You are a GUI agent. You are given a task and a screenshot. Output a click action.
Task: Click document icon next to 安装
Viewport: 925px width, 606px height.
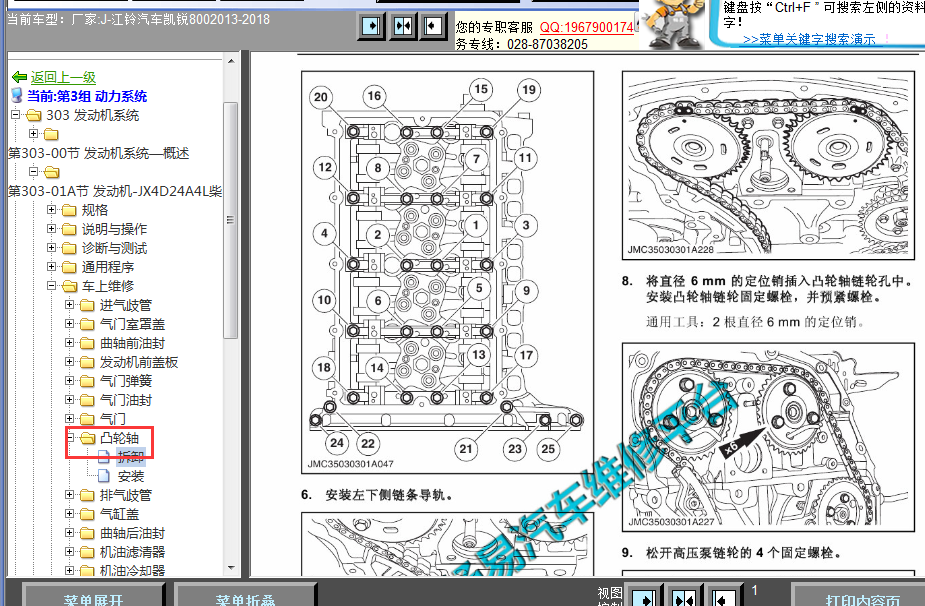pos(104,476)
